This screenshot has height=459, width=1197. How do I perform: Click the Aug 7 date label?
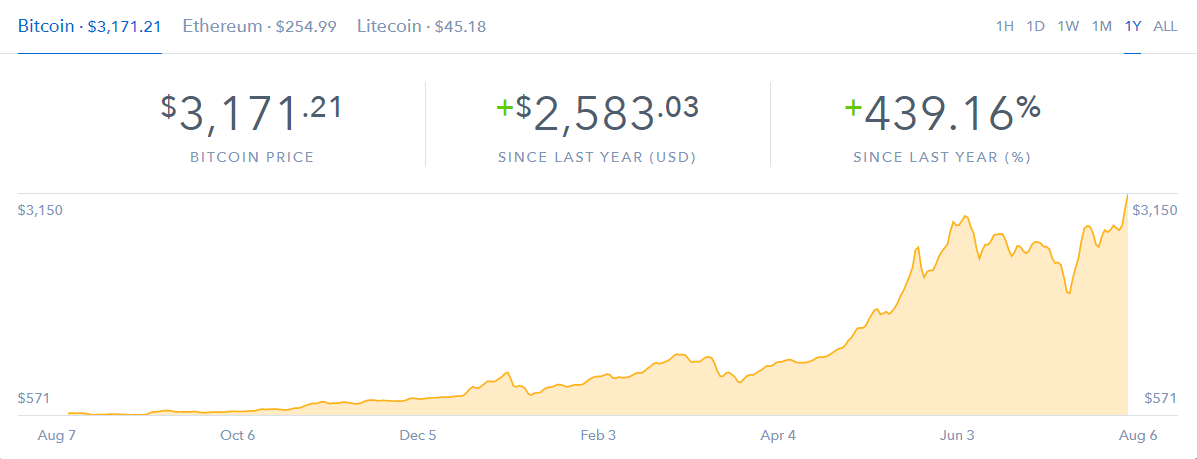(x=56, y=435)
